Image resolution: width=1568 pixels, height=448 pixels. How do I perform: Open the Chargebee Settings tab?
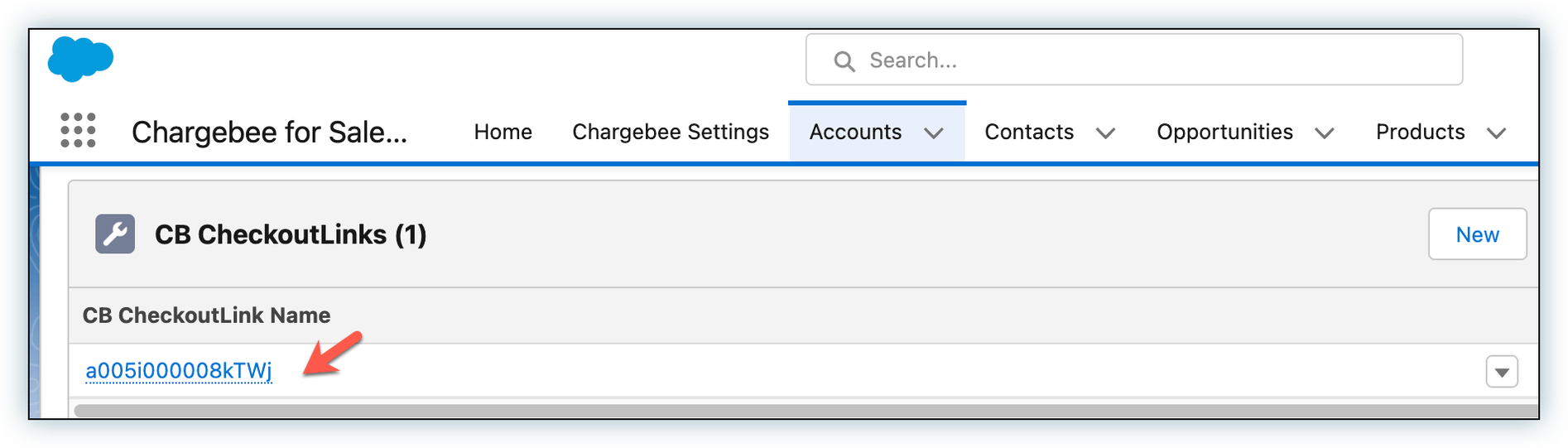[671, 132]
